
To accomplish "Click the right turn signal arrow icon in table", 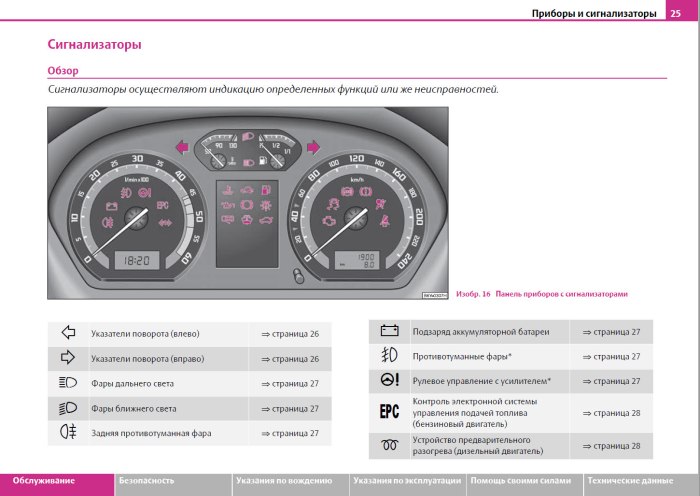I will click(67, 357).
